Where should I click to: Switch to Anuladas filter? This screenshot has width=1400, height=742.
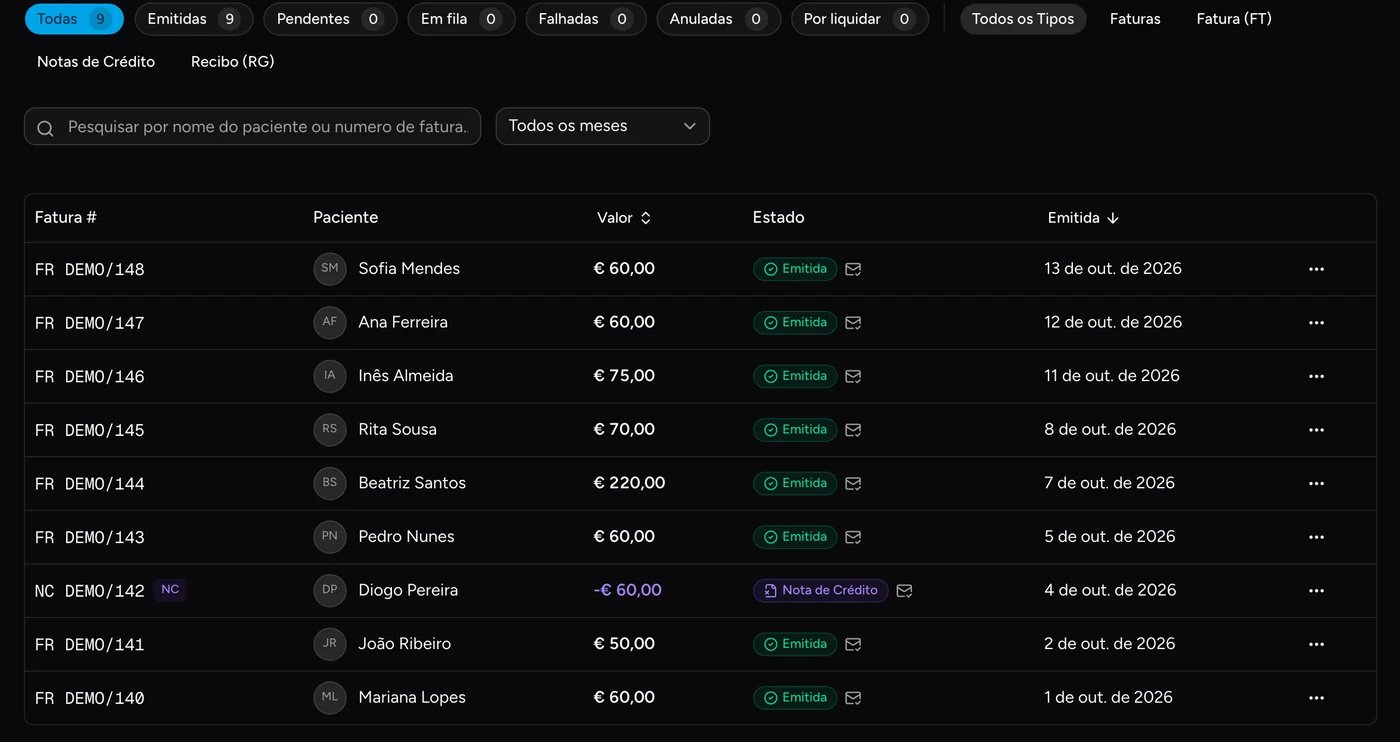(718, 19)
